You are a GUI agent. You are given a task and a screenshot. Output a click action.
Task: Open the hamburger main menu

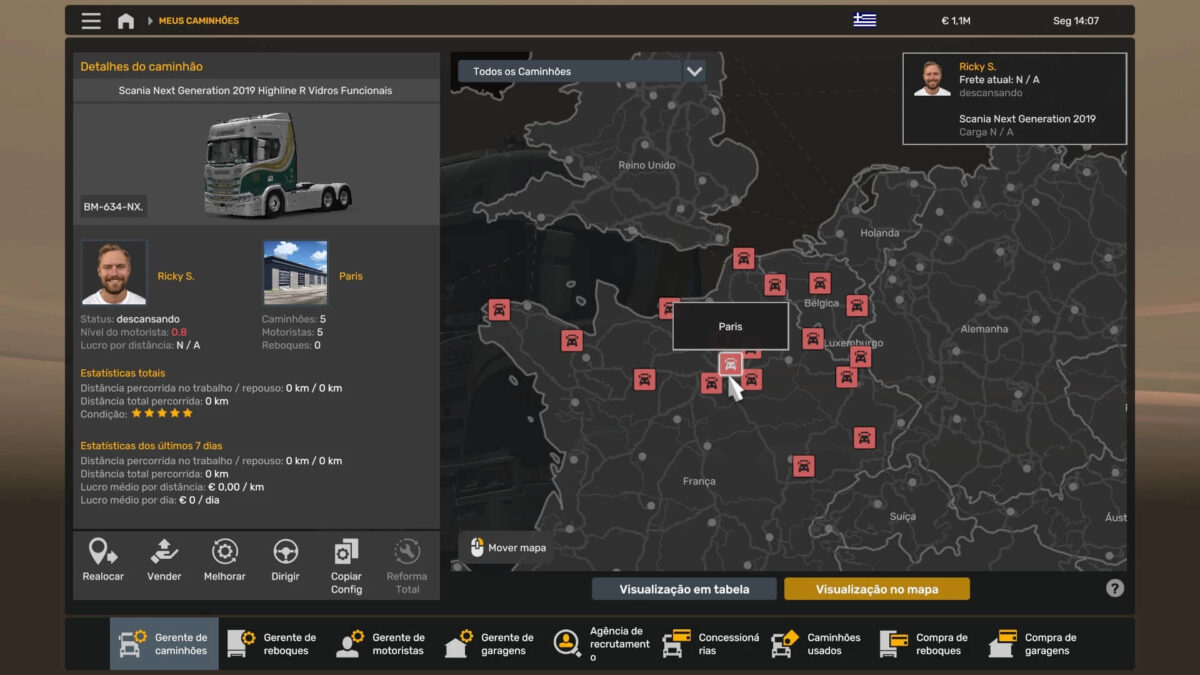click(91, 21)
